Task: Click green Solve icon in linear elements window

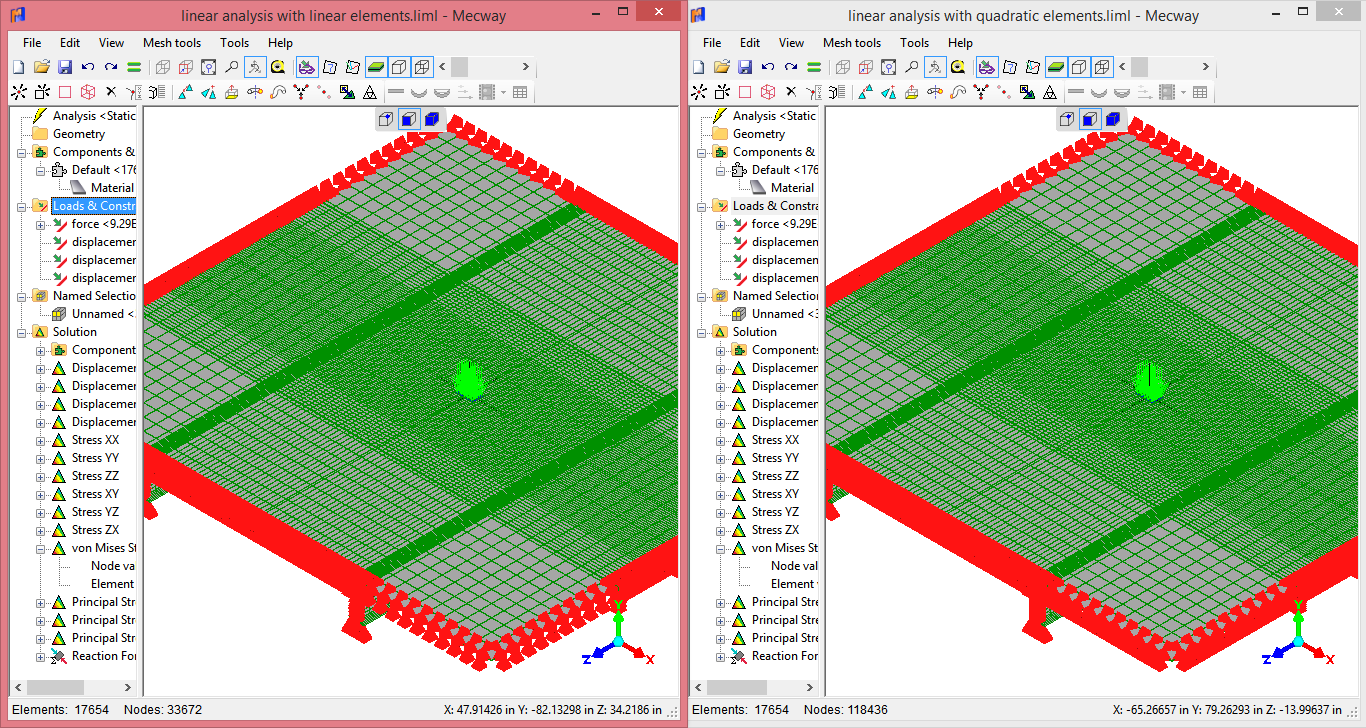Action: coord(133,67)
